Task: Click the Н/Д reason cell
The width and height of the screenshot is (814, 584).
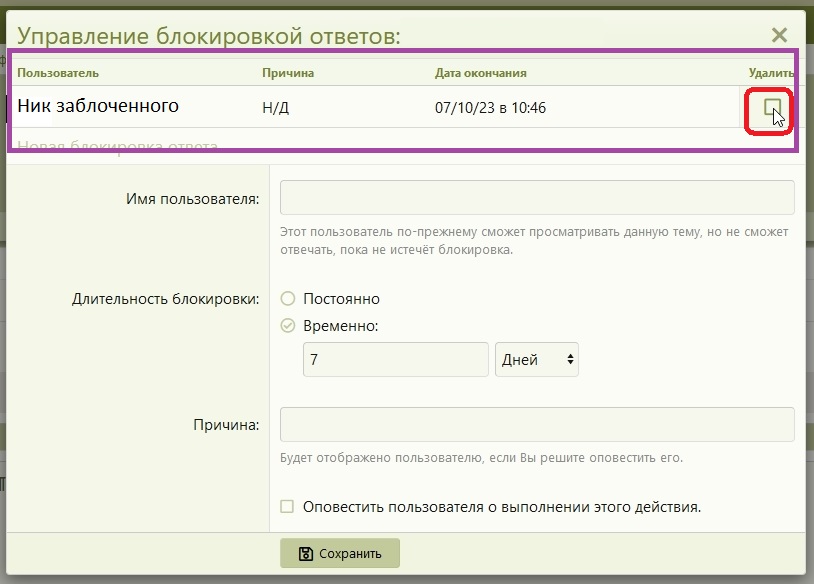Action: pyautogui.click(x=276, y=107)
